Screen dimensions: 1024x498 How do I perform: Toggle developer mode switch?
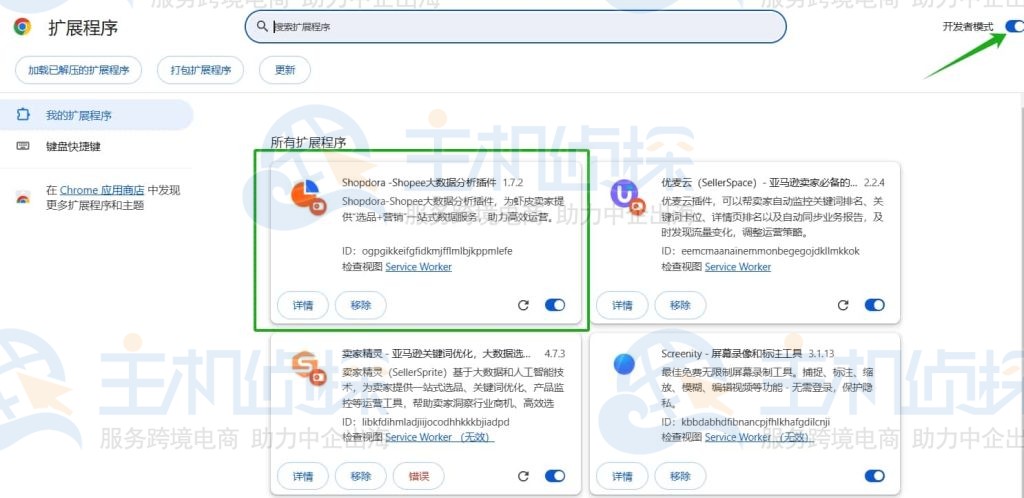tap(1014, 26)
